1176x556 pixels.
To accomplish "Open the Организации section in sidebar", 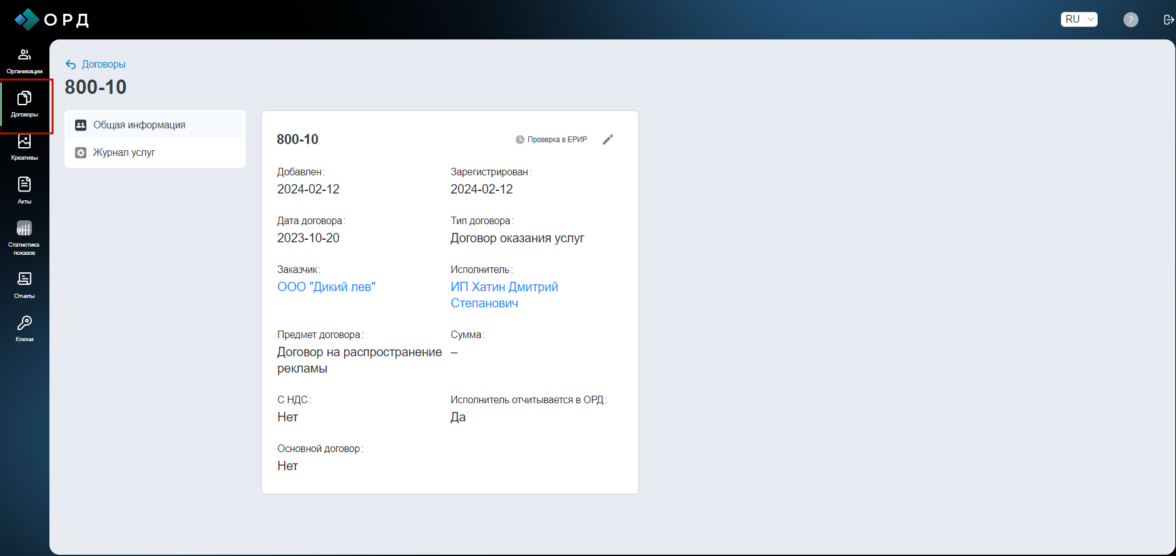I will pos(24,62).
